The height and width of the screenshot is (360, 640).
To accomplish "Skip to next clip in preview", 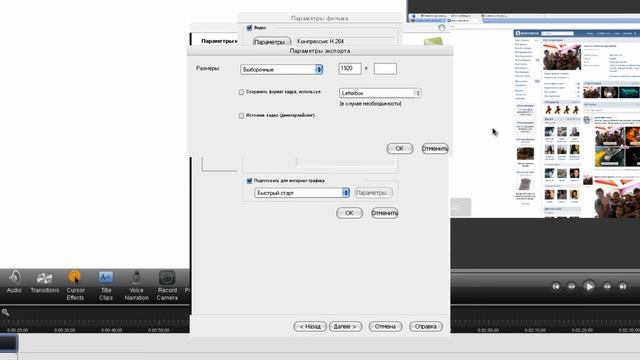I will click(623, 287).
